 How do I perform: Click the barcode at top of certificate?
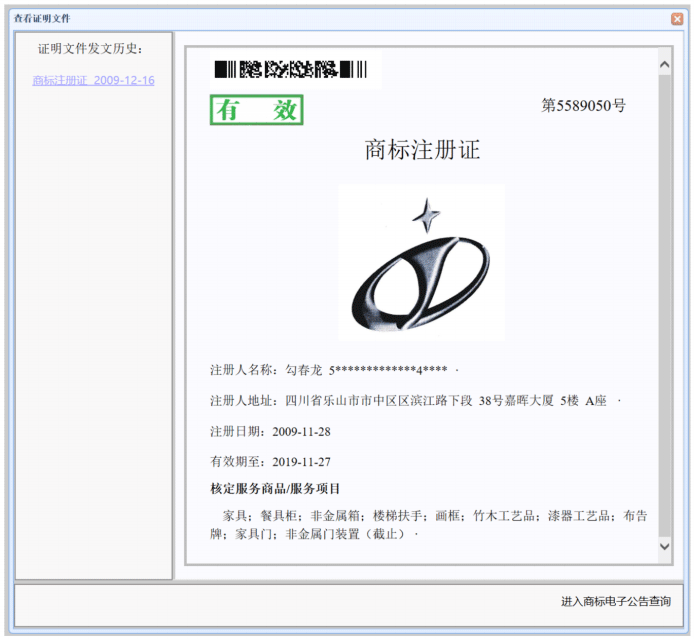click(x=290, y=70)
